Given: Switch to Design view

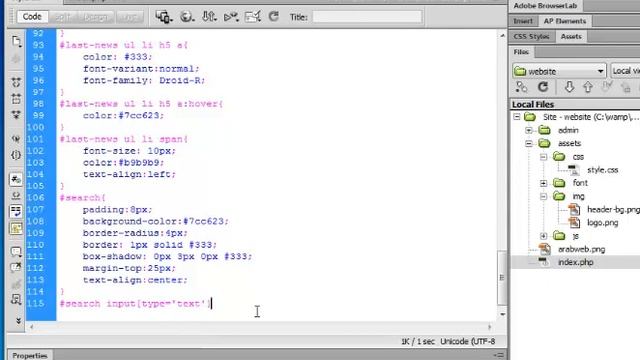Looking at the screenshot, I should 96,17.
